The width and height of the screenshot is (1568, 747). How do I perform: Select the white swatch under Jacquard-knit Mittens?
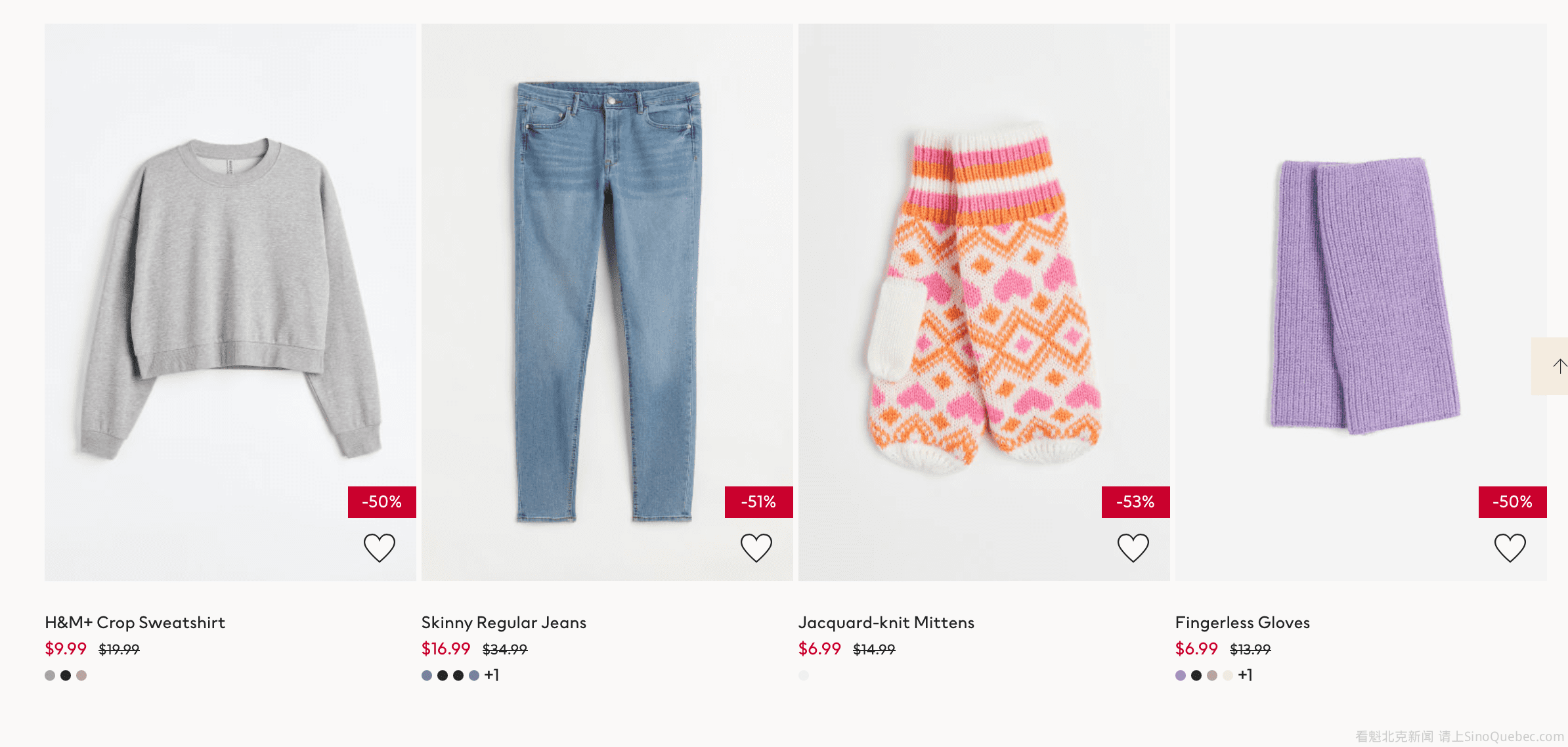804,675
